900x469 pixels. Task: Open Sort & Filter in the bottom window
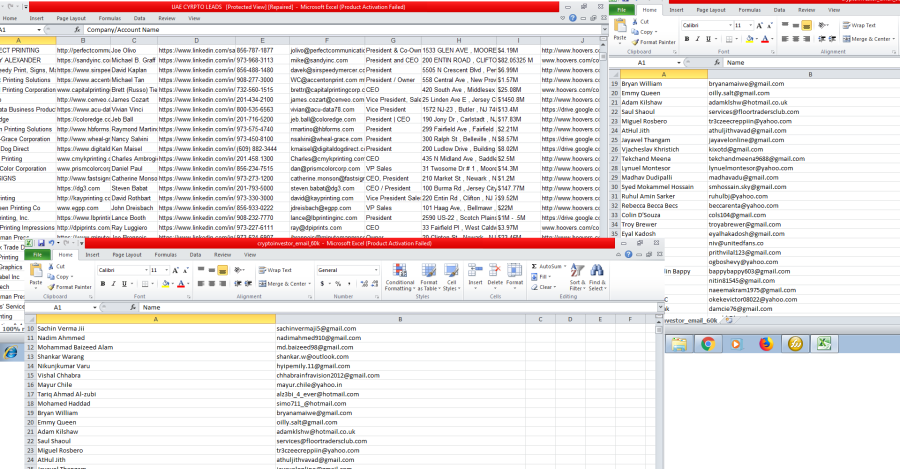[x=577, y=277]
